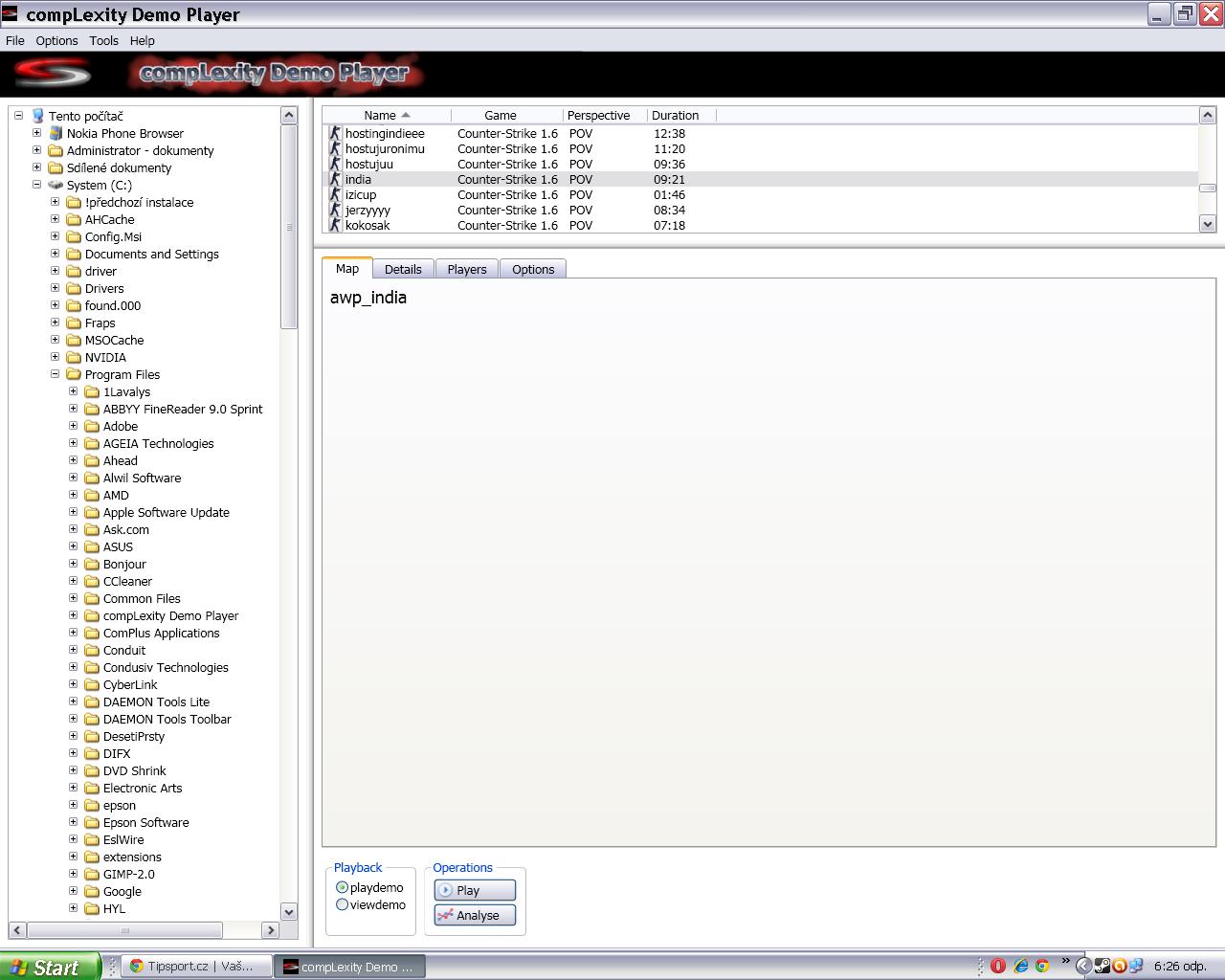Click the Counter-Strike icon beside jerzyyyy demo
The height and width of the screenshot is (980, 1225).
pyautogui.click(x=335, y=210)
